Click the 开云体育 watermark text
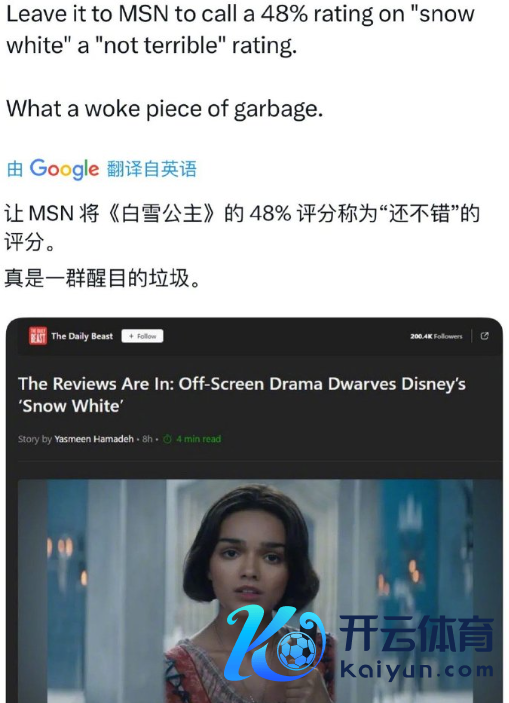509x703 pixels. pos(416,634)
